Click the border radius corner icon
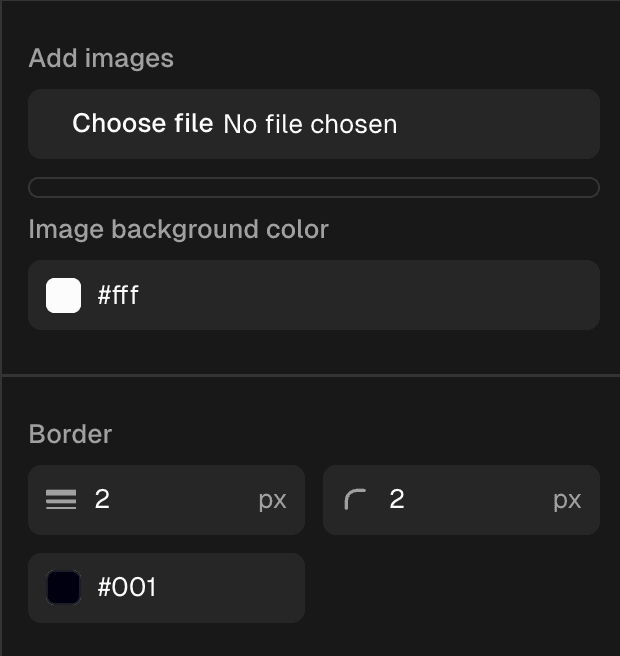 pyautogui.click(x=355, y=500)
